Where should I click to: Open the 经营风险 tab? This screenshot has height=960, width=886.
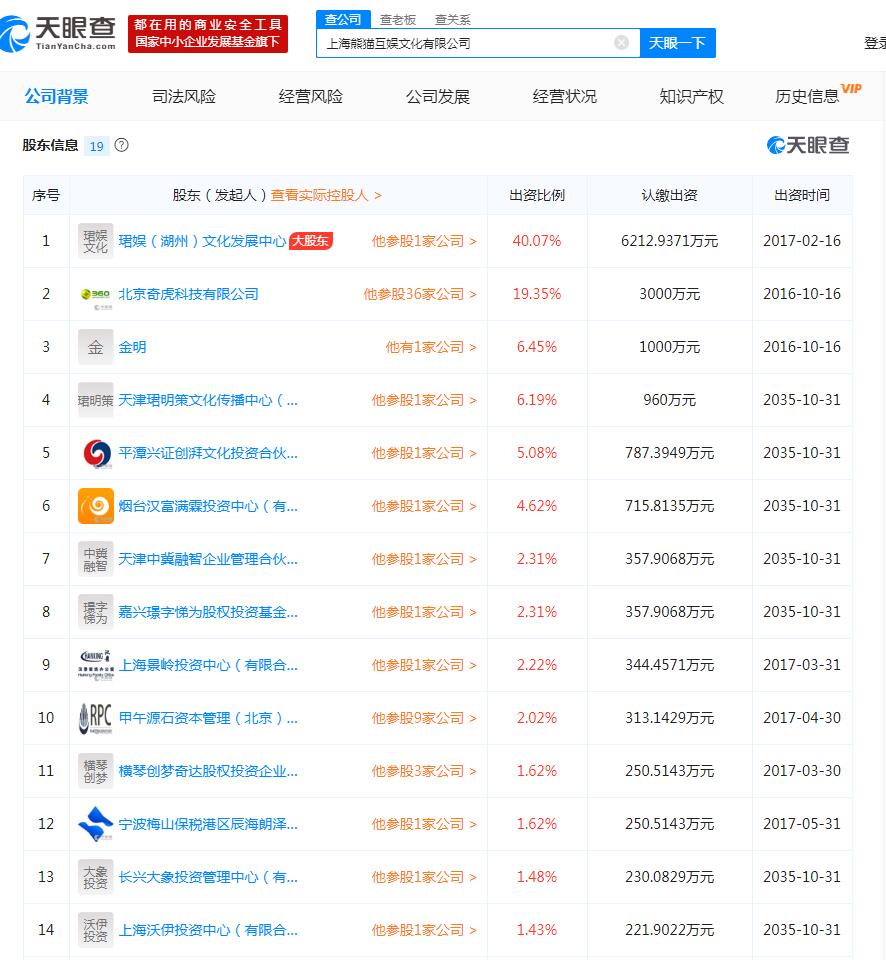310,96
